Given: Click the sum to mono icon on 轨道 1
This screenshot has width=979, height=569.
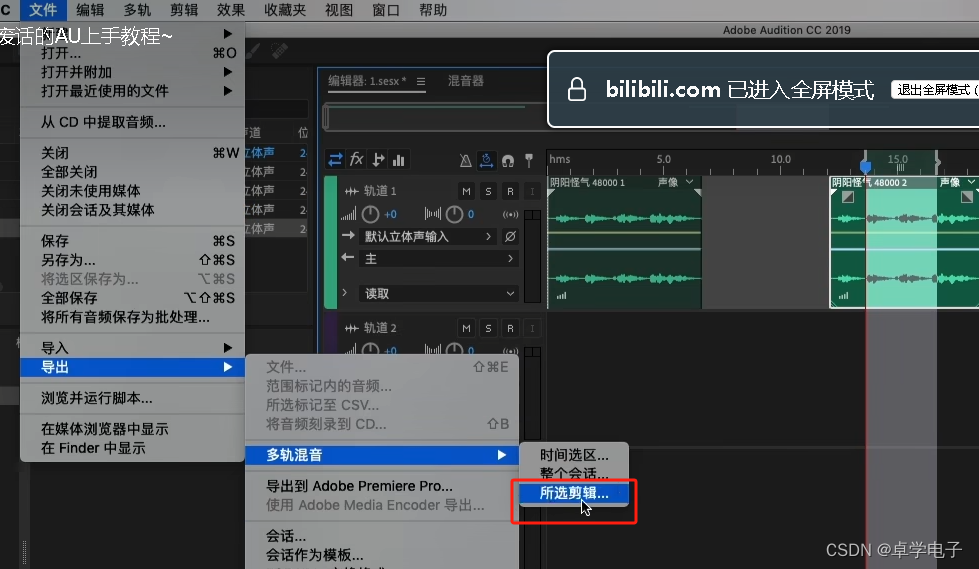Looking at the screenshot, I should pos(510,214).
